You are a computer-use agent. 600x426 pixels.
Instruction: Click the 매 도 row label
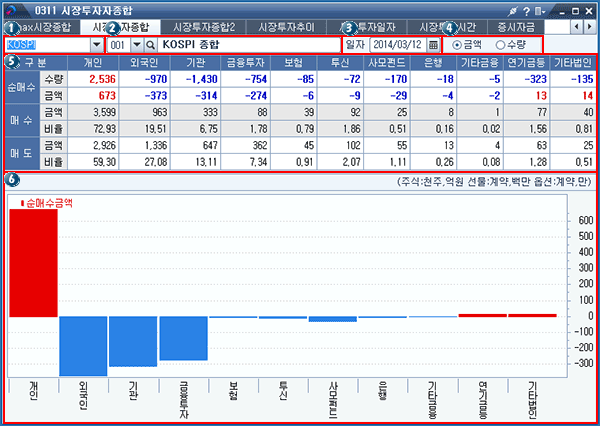21,153
